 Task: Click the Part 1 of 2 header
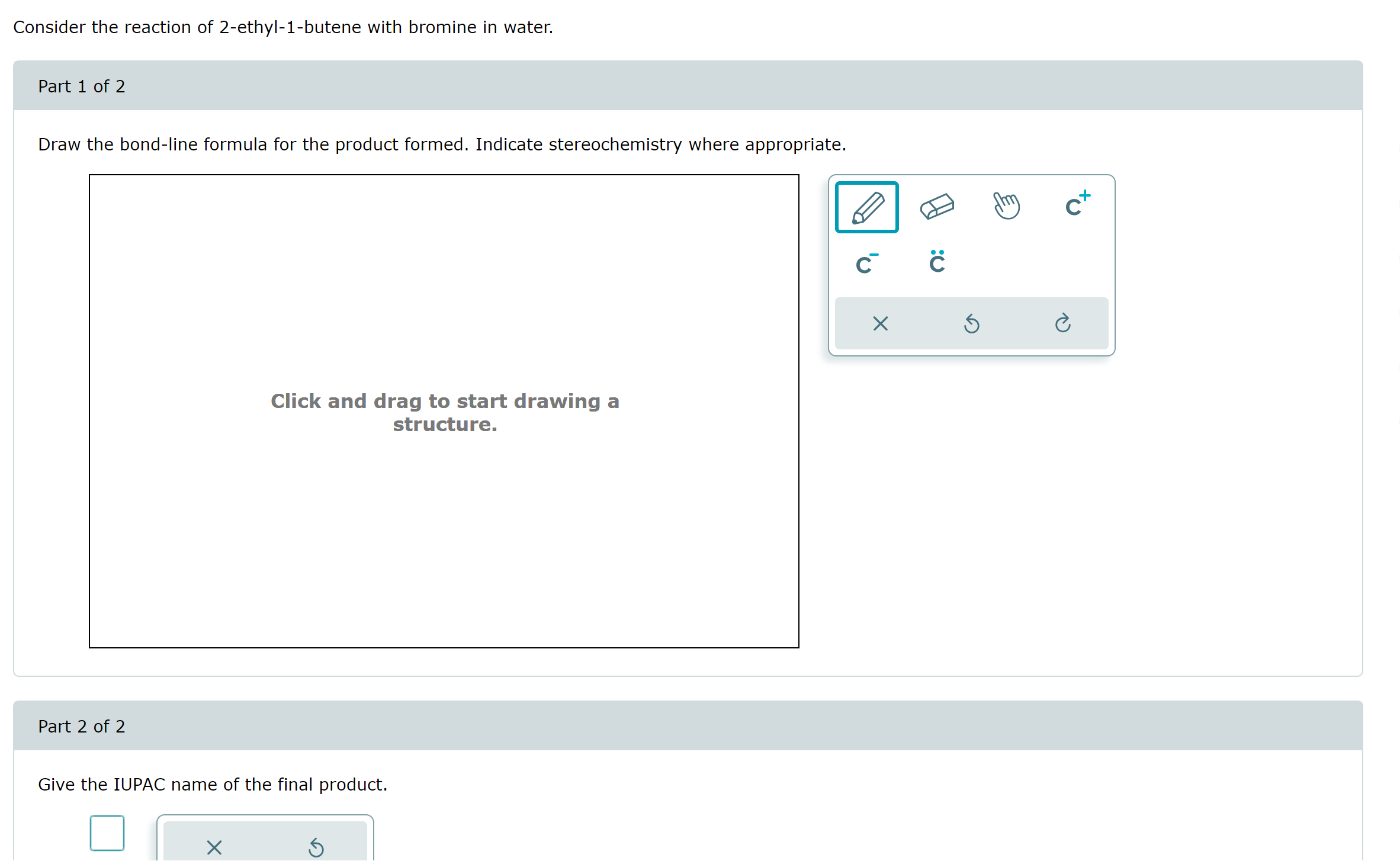point(82,86)
